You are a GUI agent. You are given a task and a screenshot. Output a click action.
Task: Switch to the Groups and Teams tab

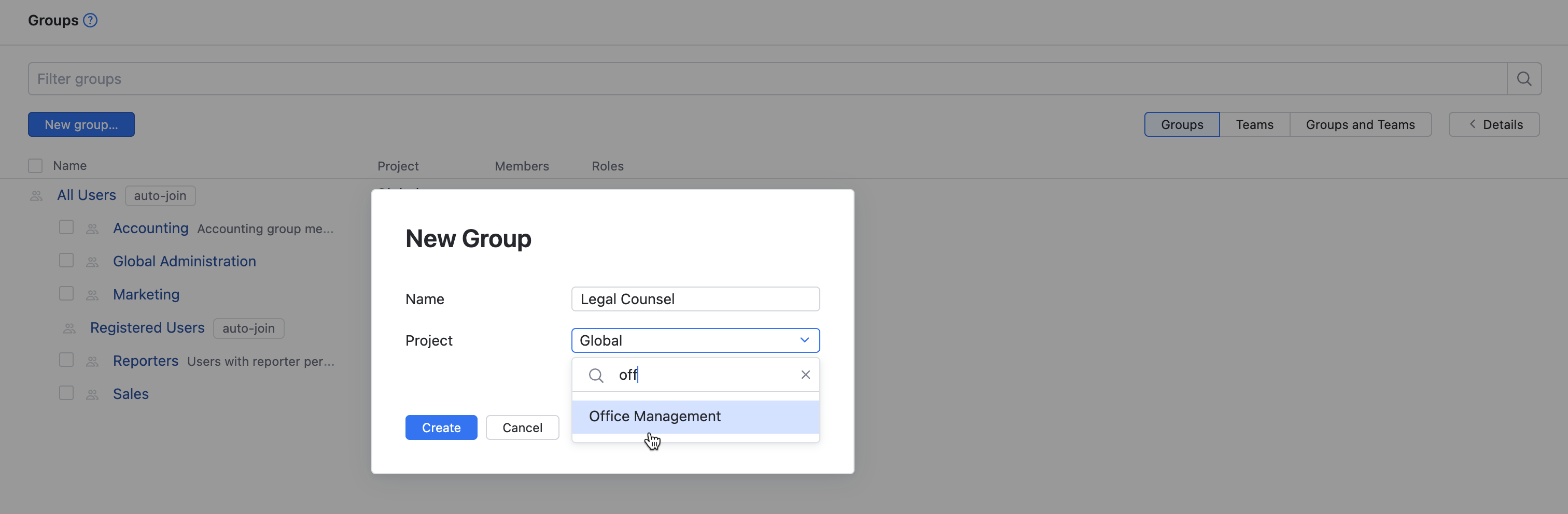[1360, 125]
